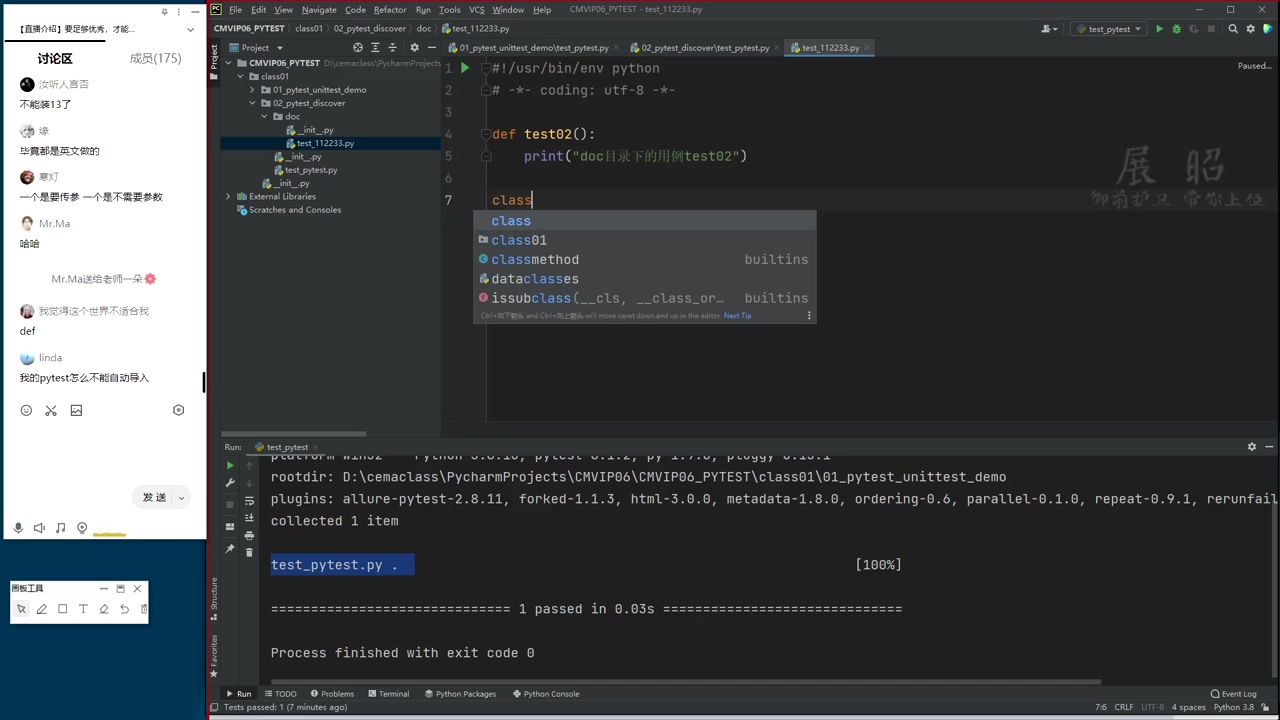1280x720 pixels.
Task: Start debugging with the green bug icon
Action: [1176, 29]
